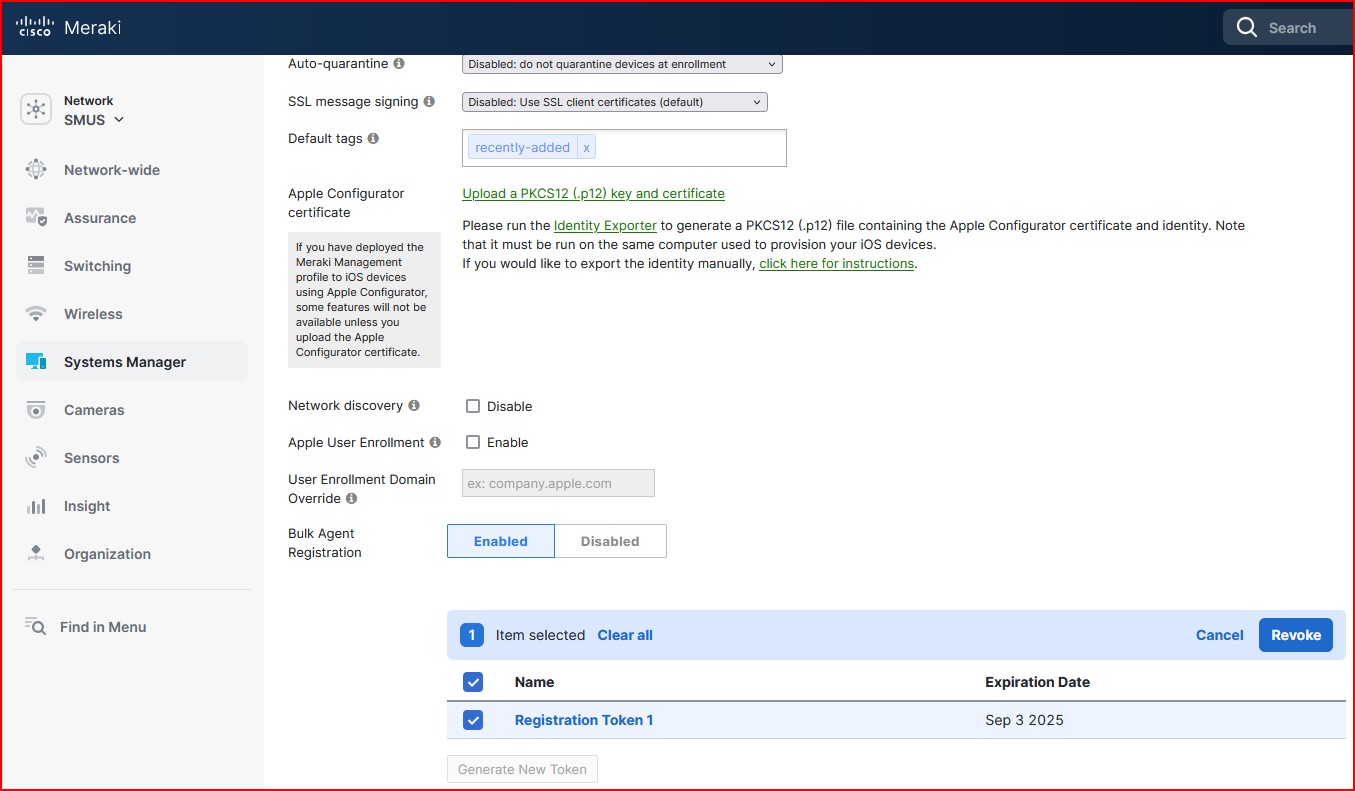Tick the Network discovery Disable checkbox
The image size is (1355, 791).
[473, 406]
